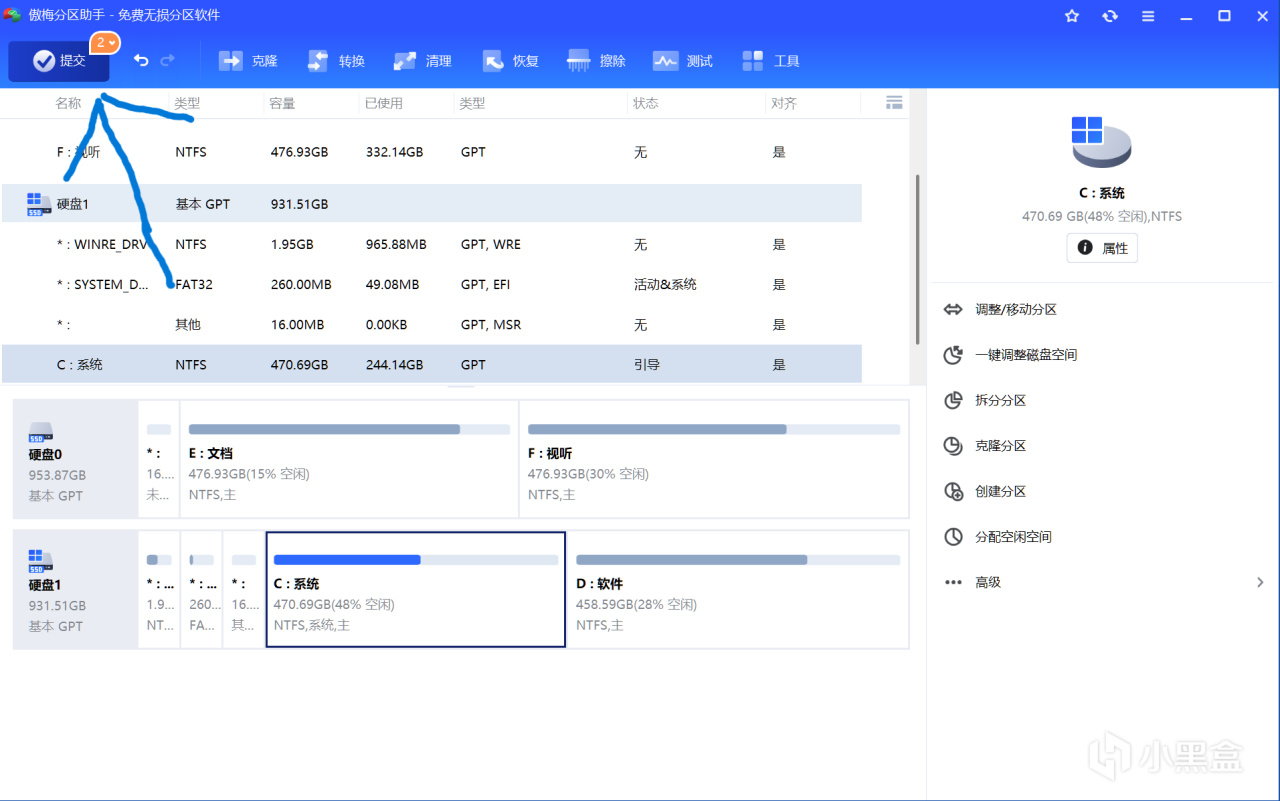Maximize the 傲梅分区助手 window
Viewport: 1280px width, 801px height.
click(1224, 16)
